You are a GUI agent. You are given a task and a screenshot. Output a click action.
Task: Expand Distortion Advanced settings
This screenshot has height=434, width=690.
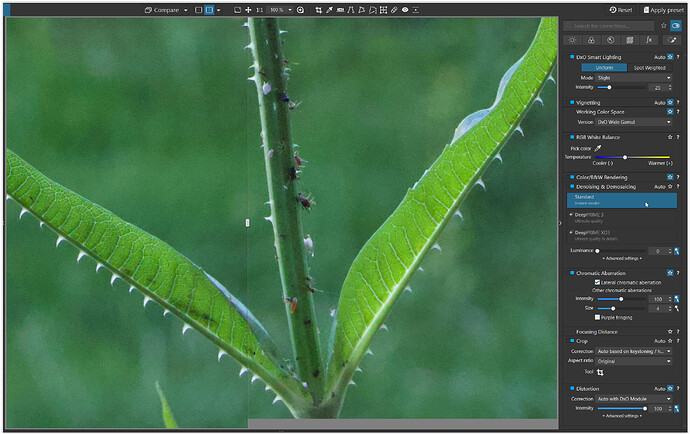coord(622,416)
